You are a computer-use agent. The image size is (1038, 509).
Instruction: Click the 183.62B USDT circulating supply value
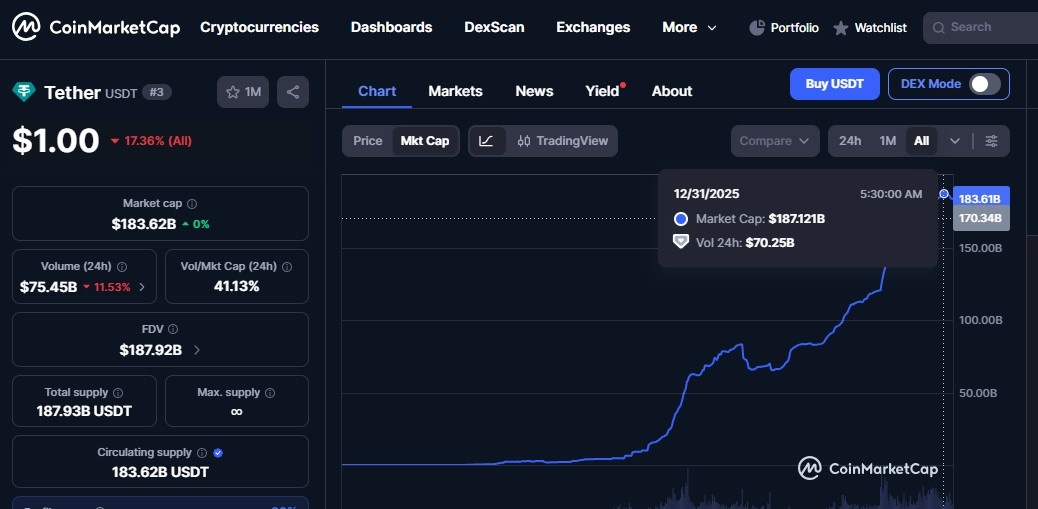tap(160, 473)
